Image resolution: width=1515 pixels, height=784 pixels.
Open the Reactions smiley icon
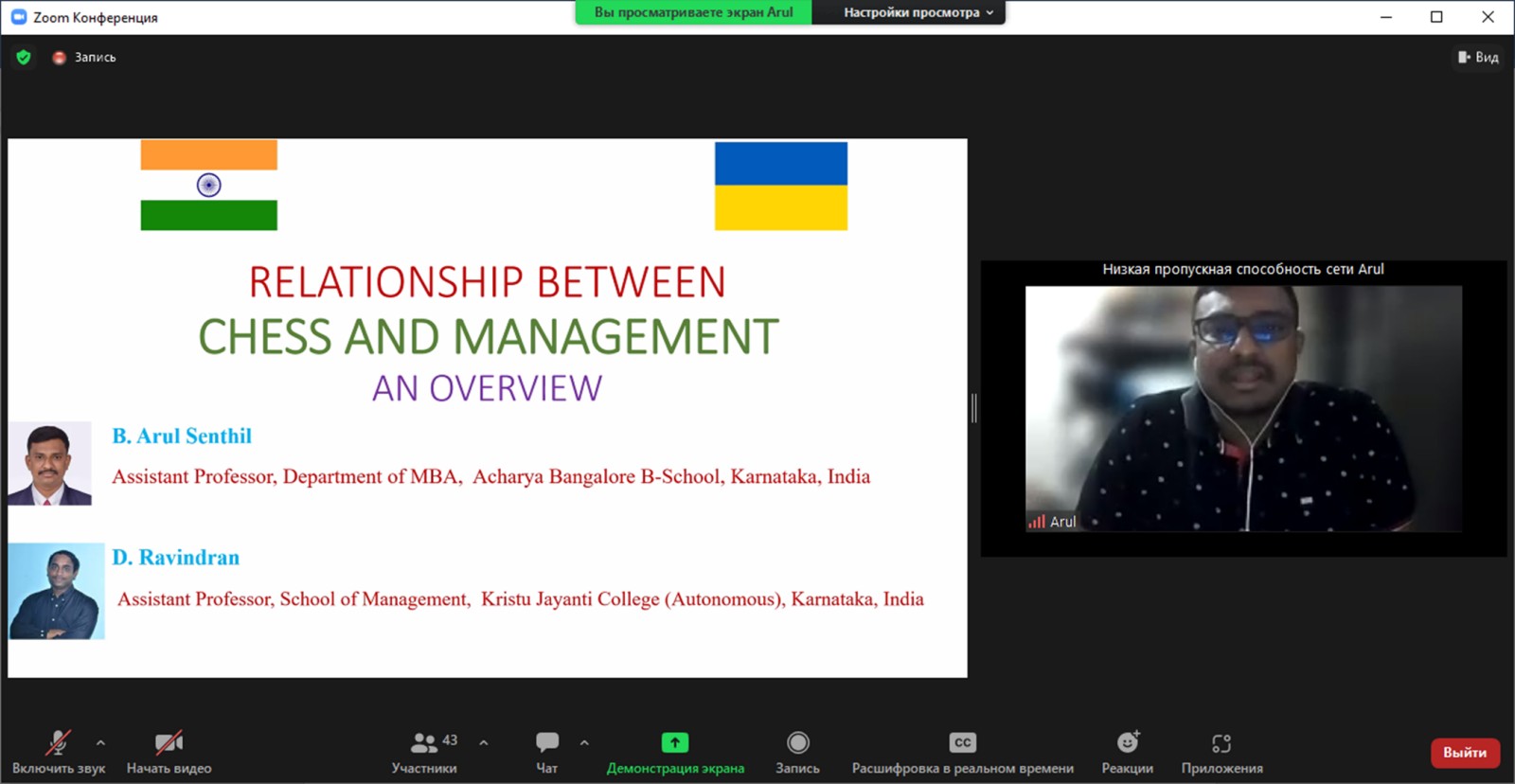coord(1127,742)
